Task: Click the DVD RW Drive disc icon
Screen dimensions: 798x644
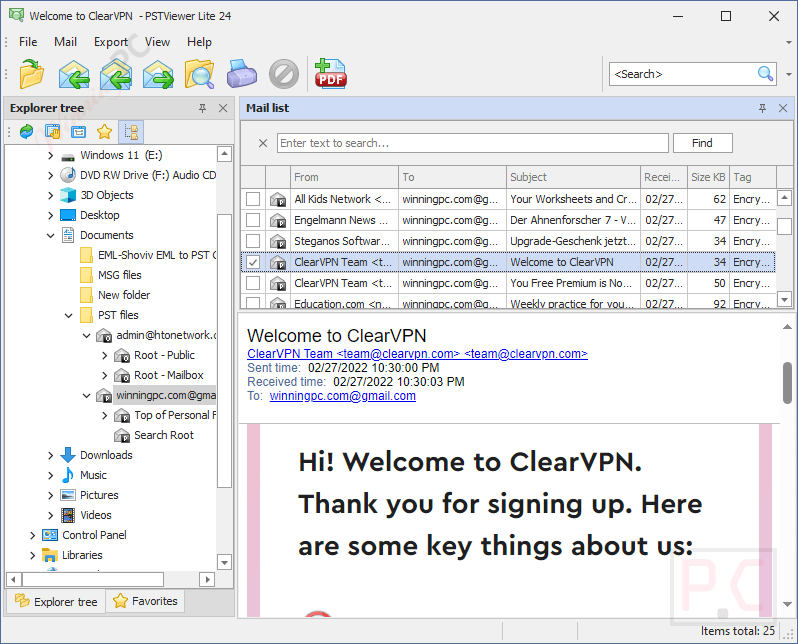Action: click(68, 175)
